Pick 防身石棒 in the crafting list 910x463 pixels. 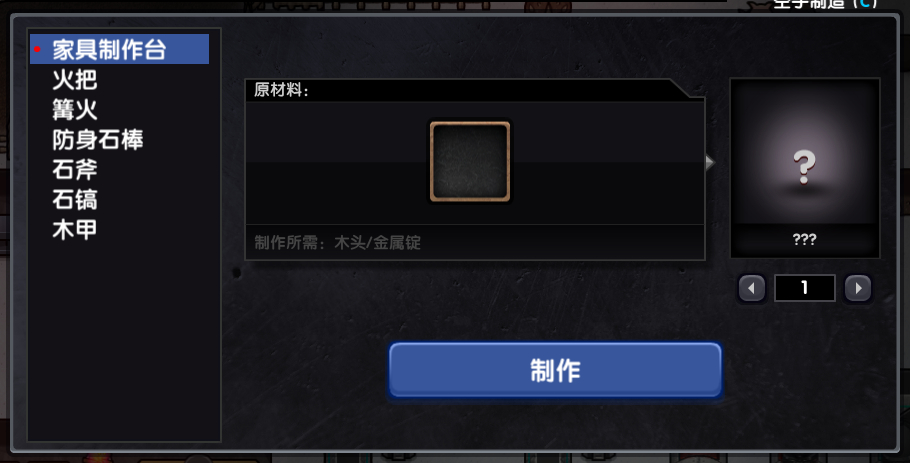click(x=98, y=140)
